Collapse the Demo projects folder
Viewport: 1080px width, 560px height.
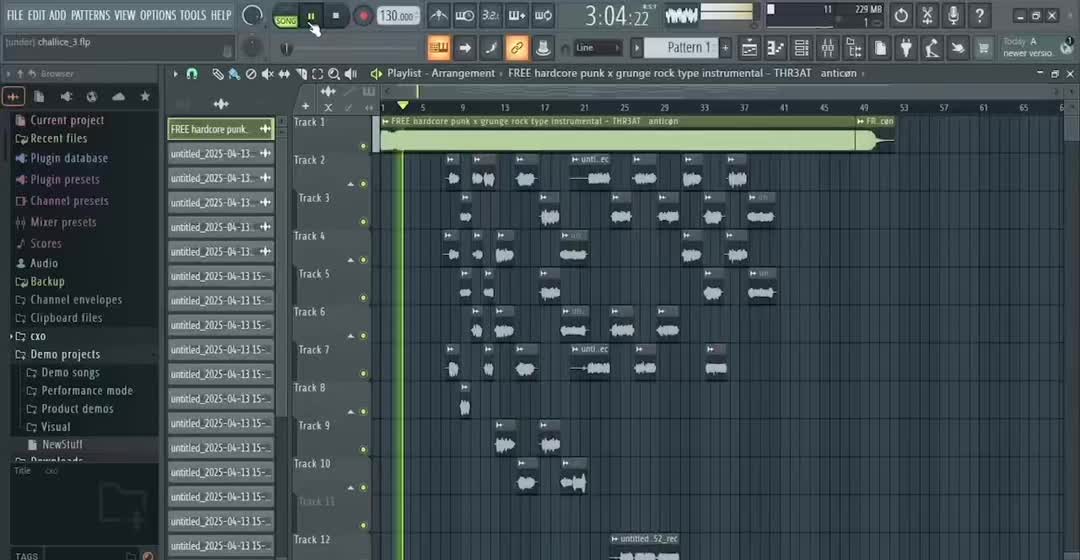(x=65, y=354)
